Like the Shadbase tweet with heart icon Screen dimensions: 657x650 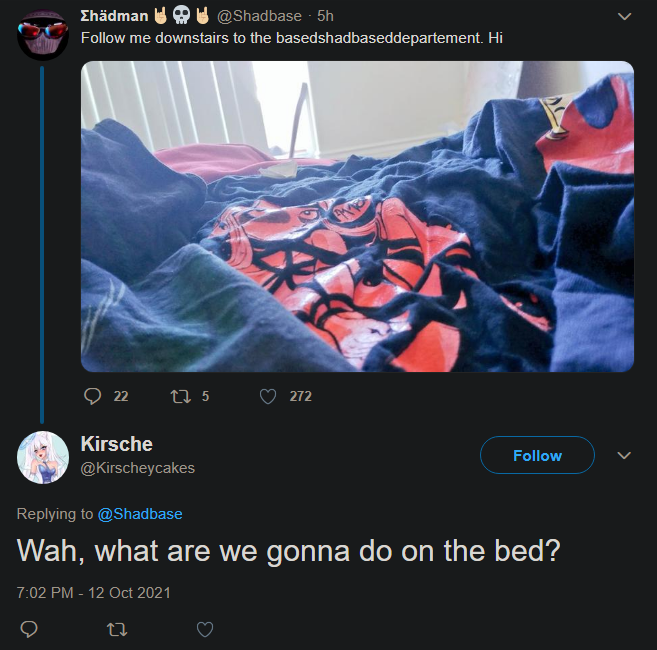268,396
